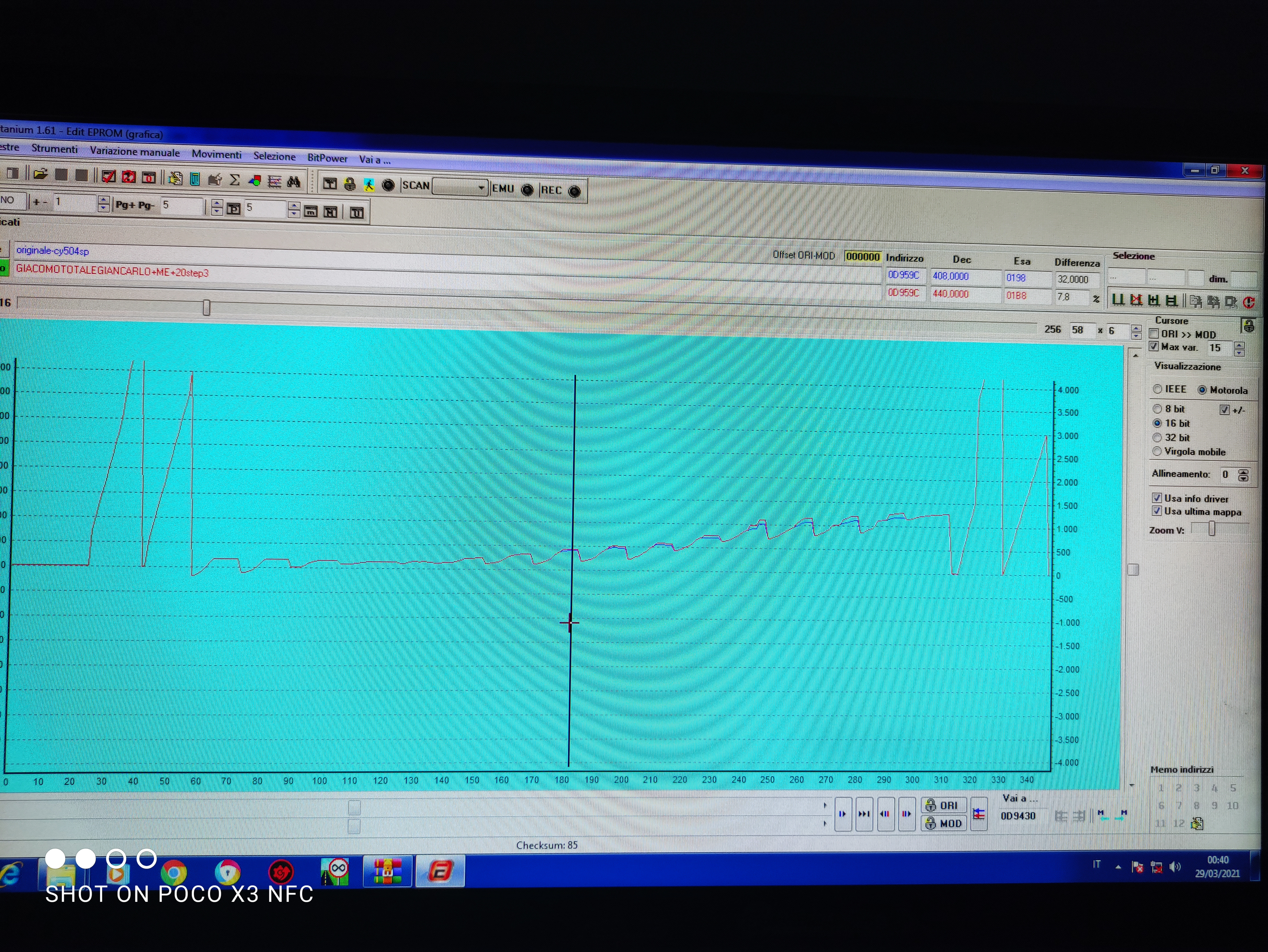Open the Variazione manuale menu

tap(135, 152)
